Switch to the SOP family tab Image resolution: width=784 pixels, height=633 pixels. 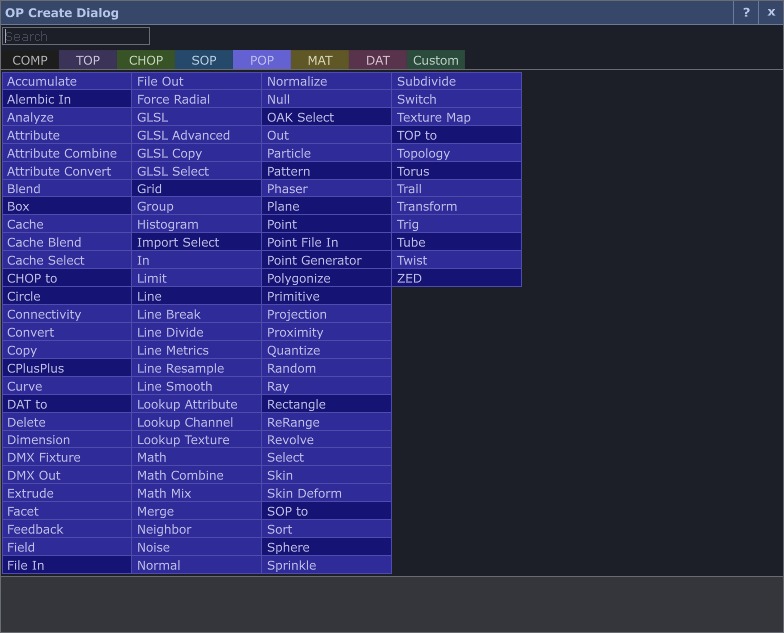(204, 60)
